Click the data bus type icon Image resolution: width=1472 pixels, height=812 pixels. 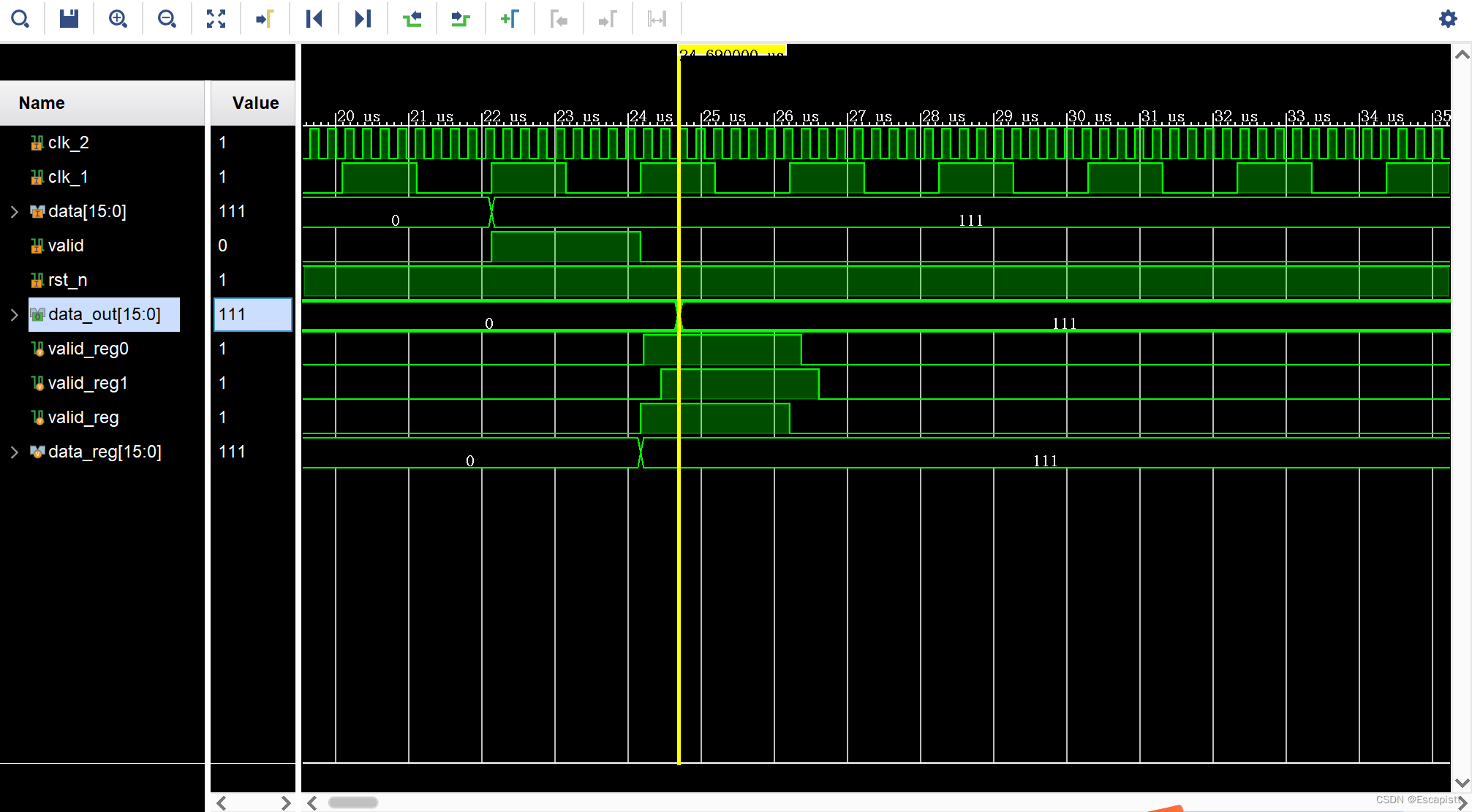[x=37, y=212]
